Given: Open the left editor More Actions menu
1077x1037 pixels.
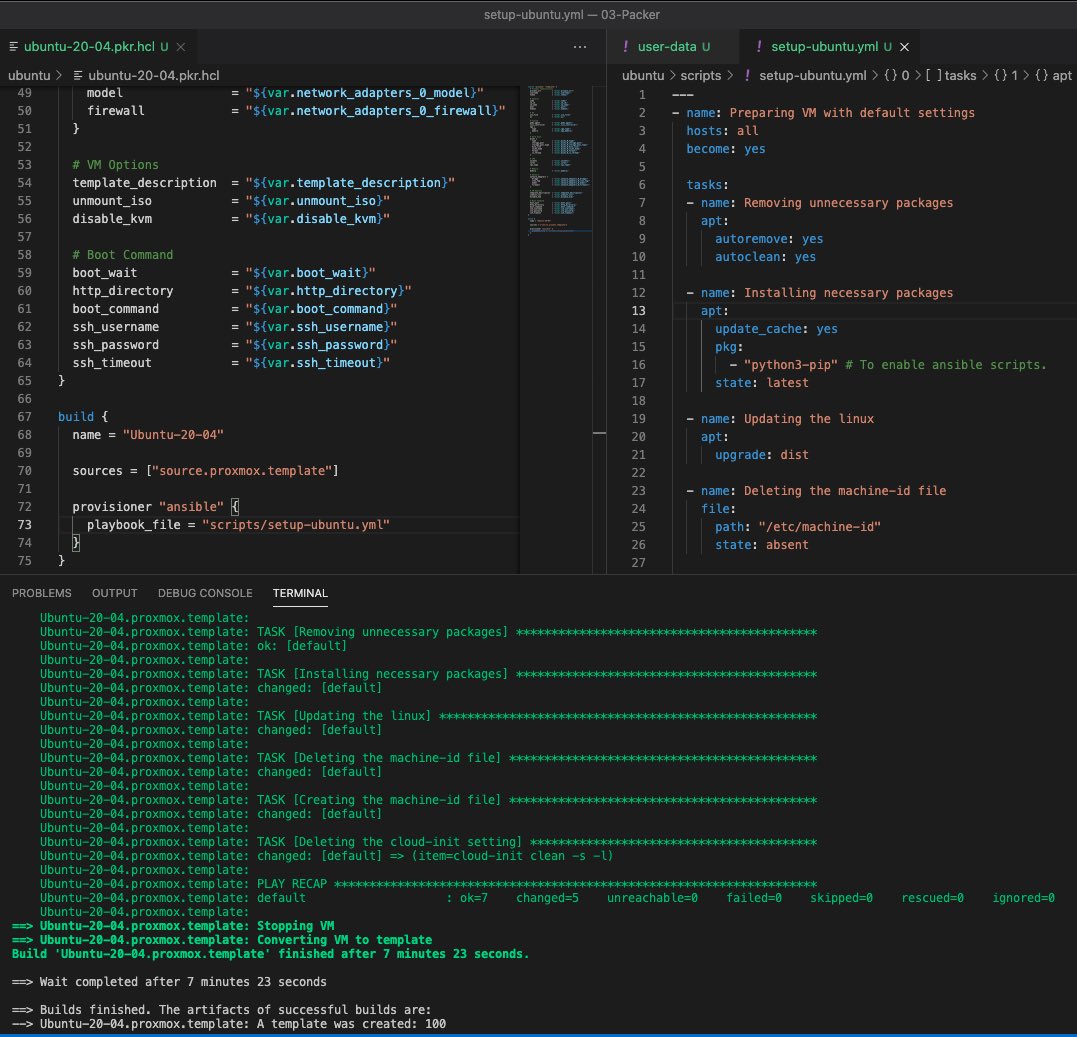Looking at the screenshot, I should pos(580,47).
